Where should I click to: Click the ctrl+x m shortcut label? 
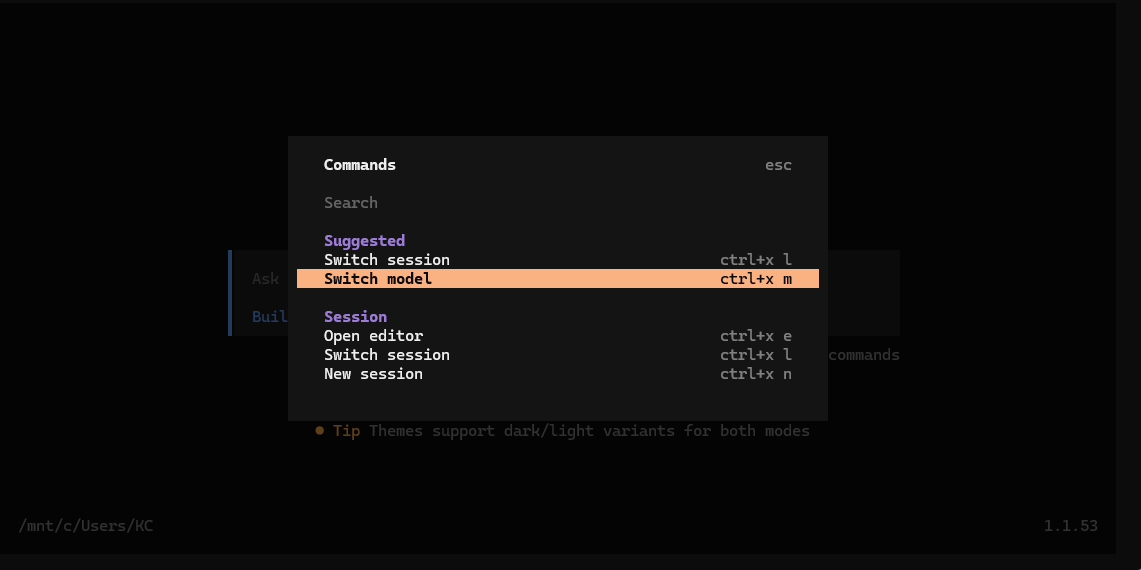pos(755,279)
